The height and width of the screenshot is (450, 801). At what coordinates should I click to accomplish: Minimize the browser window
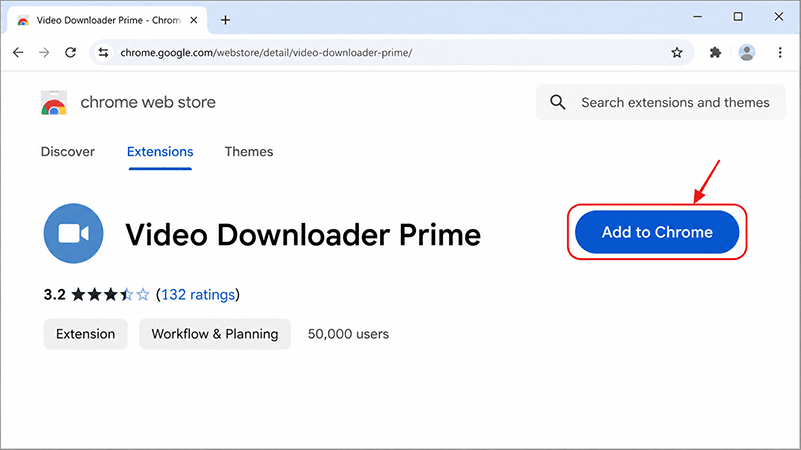point(697,17)
